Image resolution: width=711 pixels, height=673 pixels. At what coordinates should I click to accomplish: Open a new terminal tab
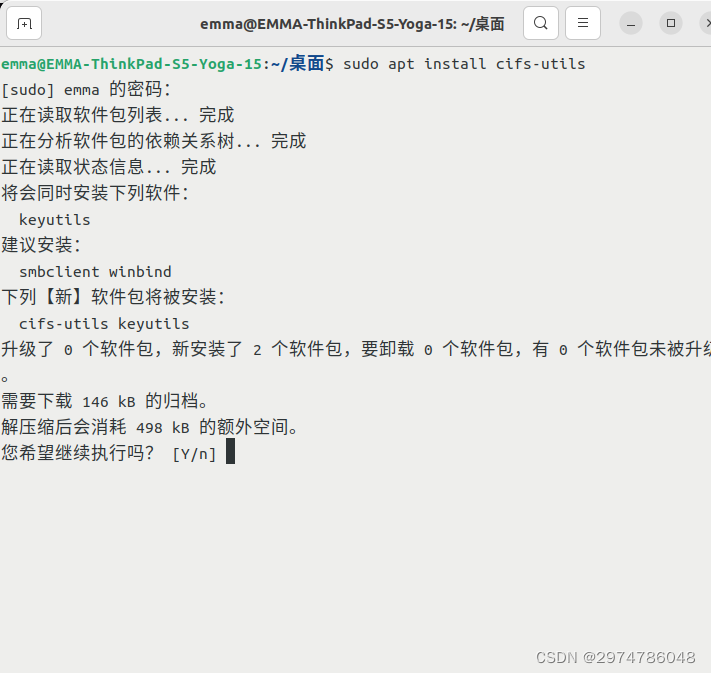(24, 23)
